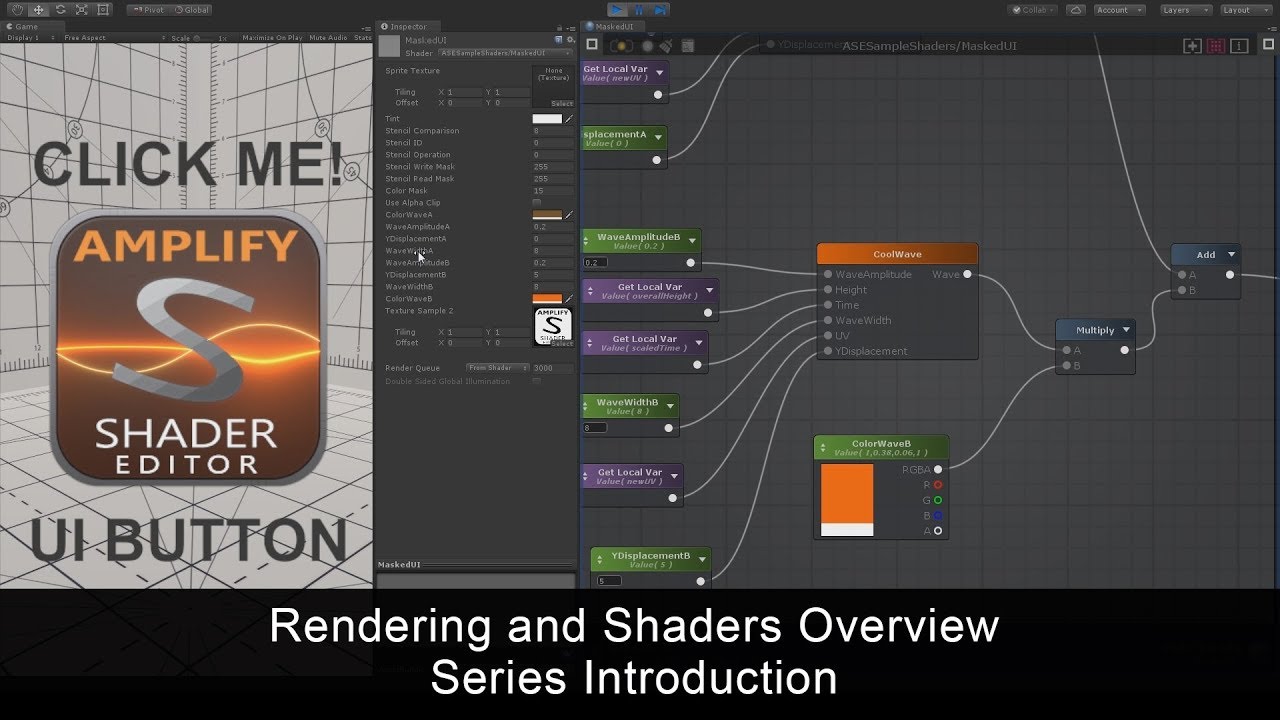Open the Inspector help book icon

tap(559, 39)
